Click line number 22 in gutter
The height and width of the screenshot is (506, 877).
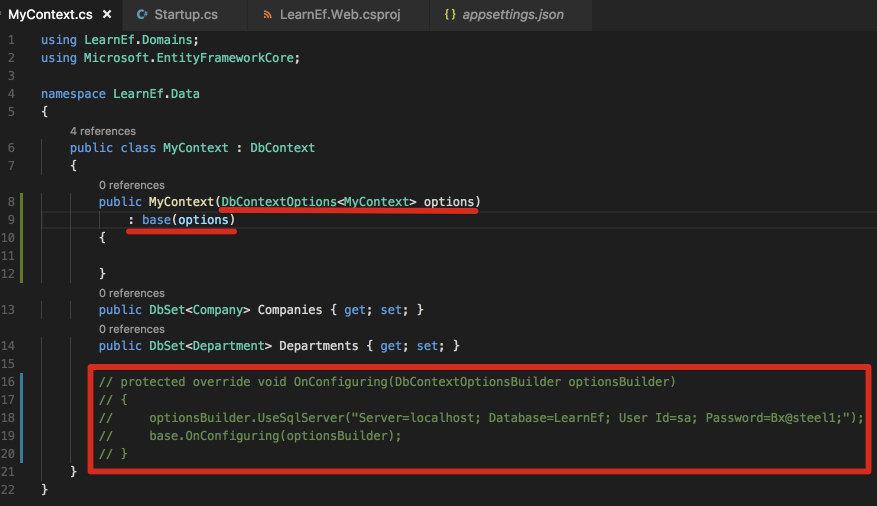tap(8, 490)
